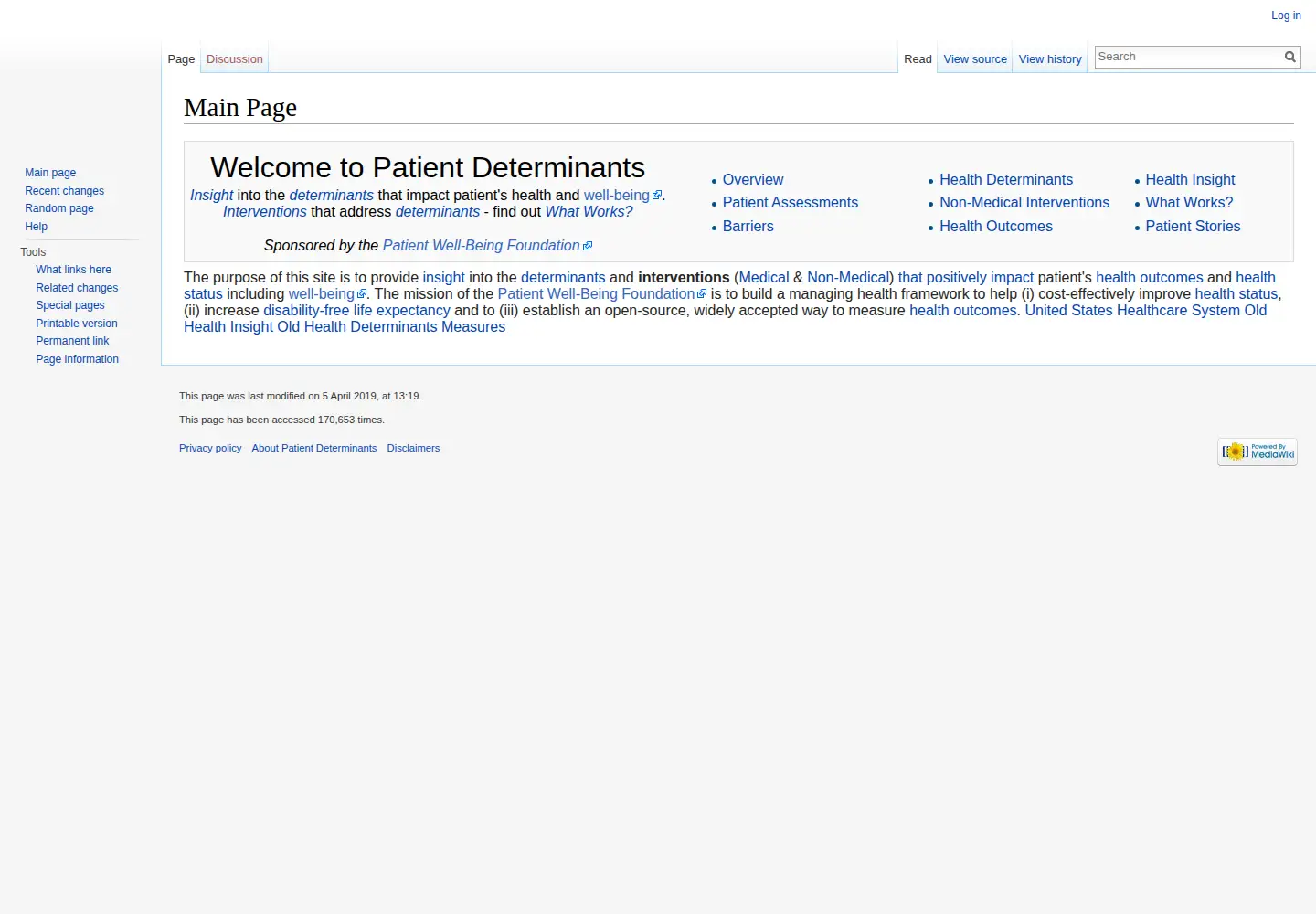Viewport: 1316px width, 914px height.
Task: Open italic Patient Well-Being Foundation sponsor link
Action: point(487,246)
